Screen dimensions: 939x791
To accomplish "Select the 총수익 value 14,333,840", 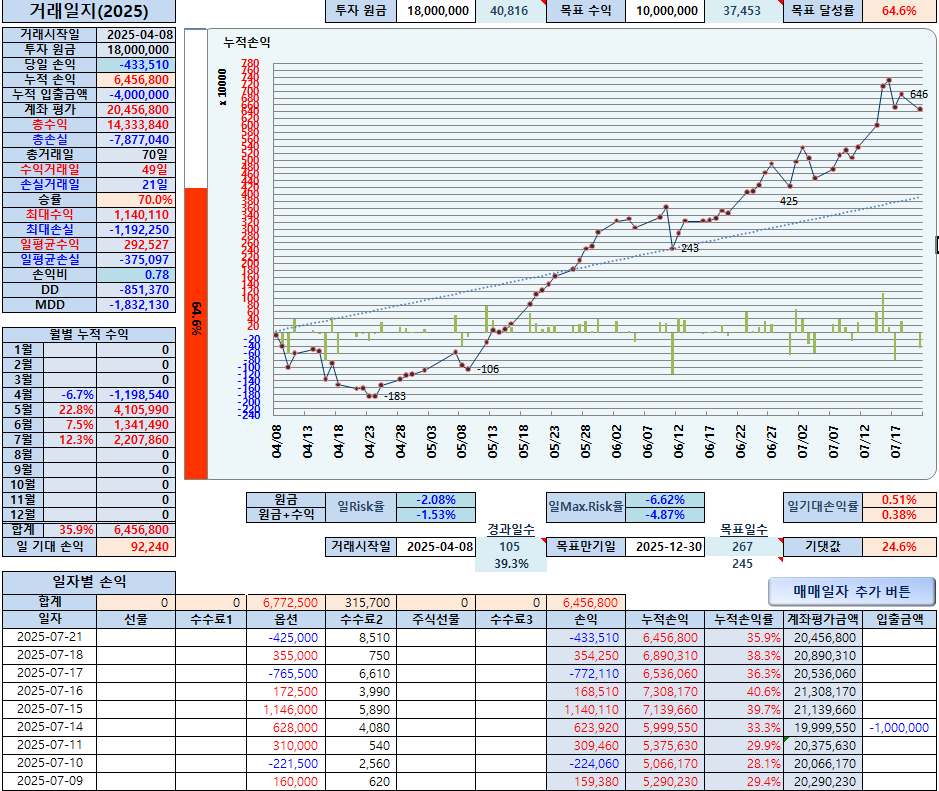I will (x=136, y=125).
